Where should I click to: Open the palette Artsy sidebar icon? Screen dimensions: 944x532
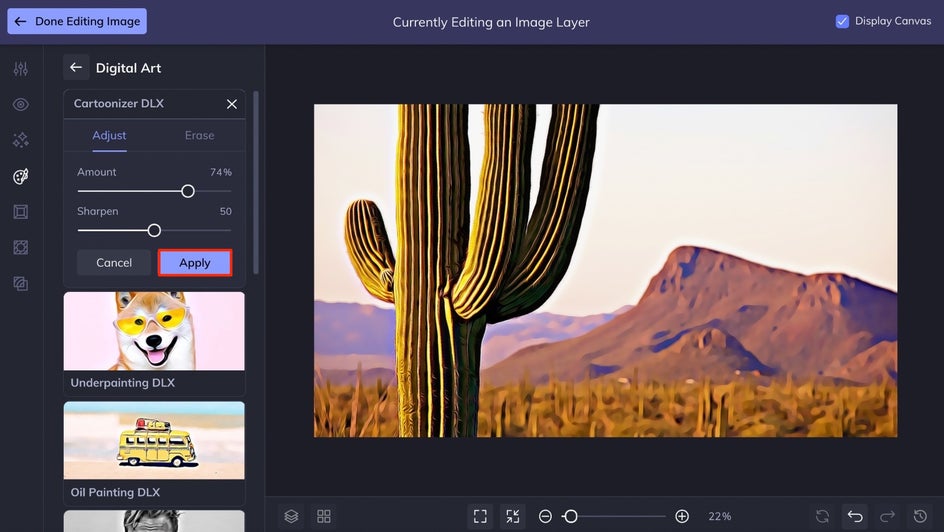point(20,176)
